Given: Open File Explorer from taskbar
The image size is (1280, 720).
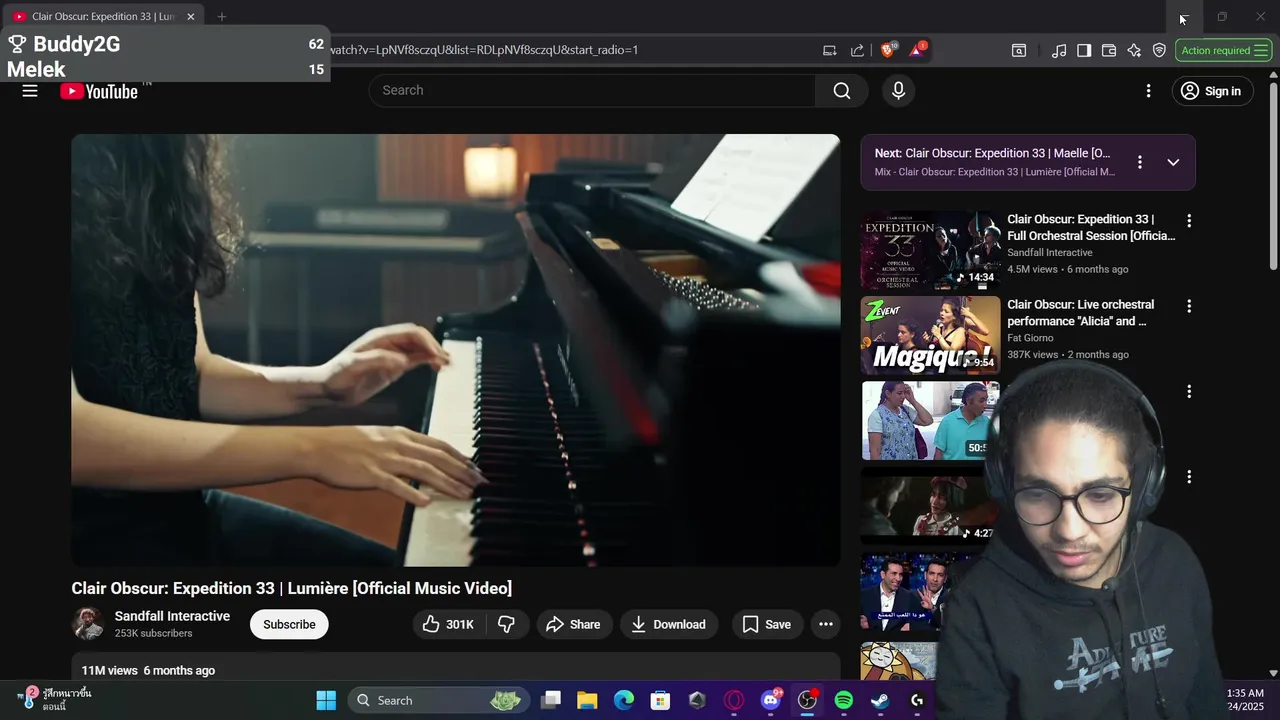Looking at the screenshot, I should click(587, 700).
